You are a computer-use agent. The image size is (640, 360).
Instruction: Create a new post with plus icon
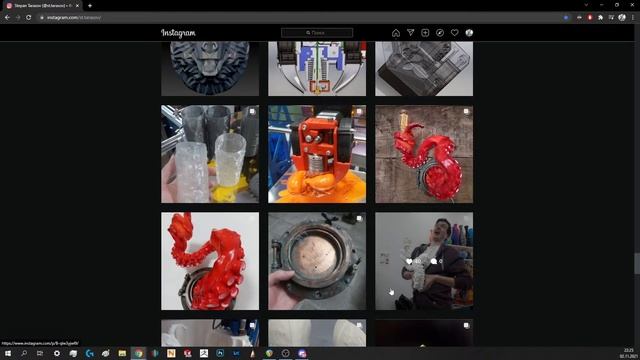click(x=425, y=33)
